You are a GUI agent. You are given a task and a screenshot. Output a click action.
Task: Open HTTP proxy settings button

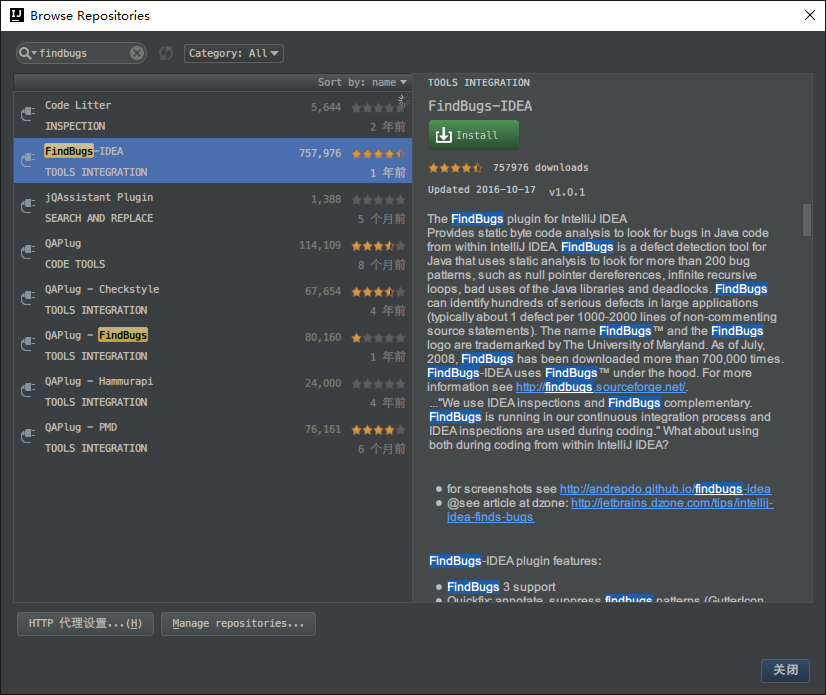click(85, 624)
